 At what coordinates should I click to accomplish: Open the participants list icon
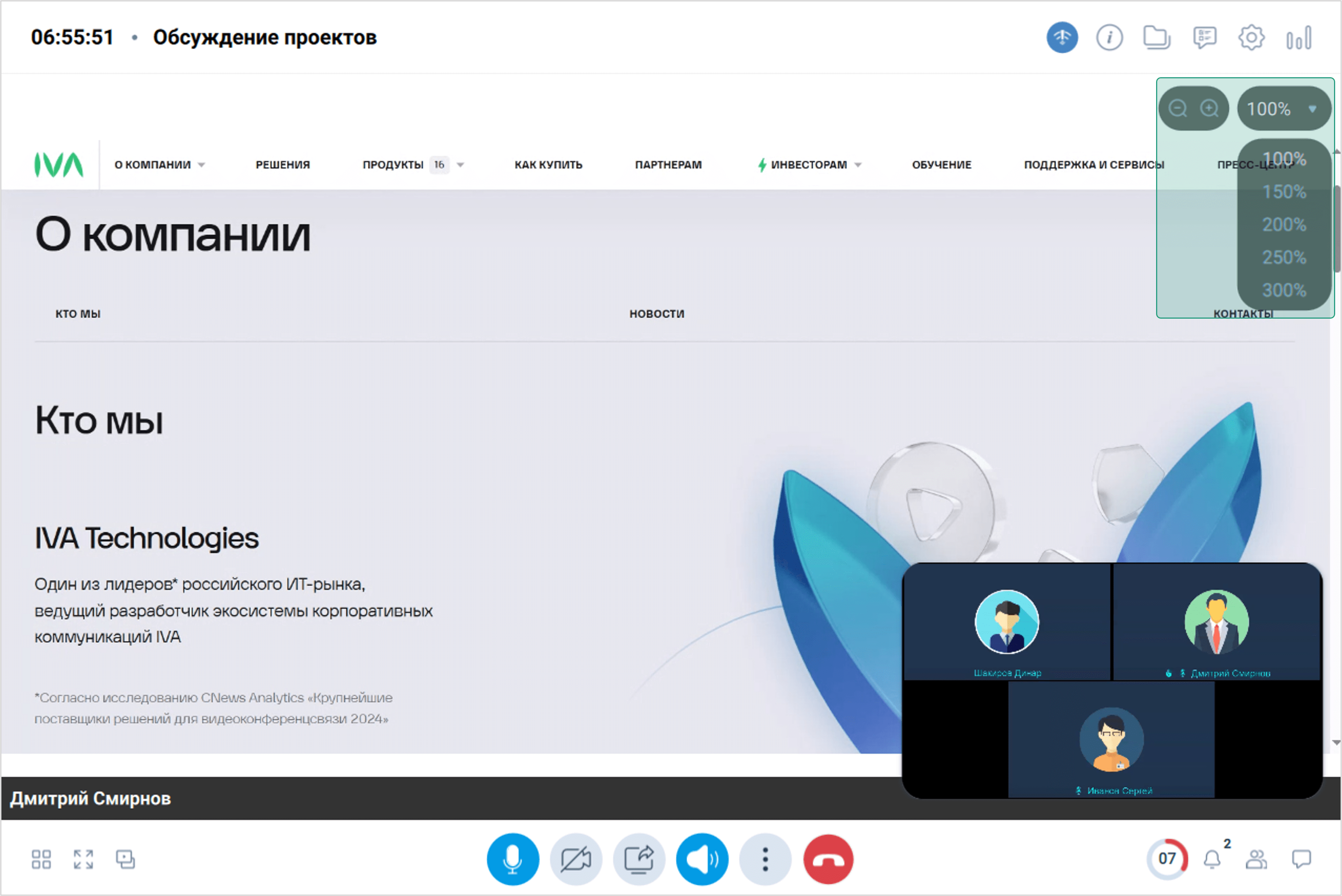(x=1256, y=859)
